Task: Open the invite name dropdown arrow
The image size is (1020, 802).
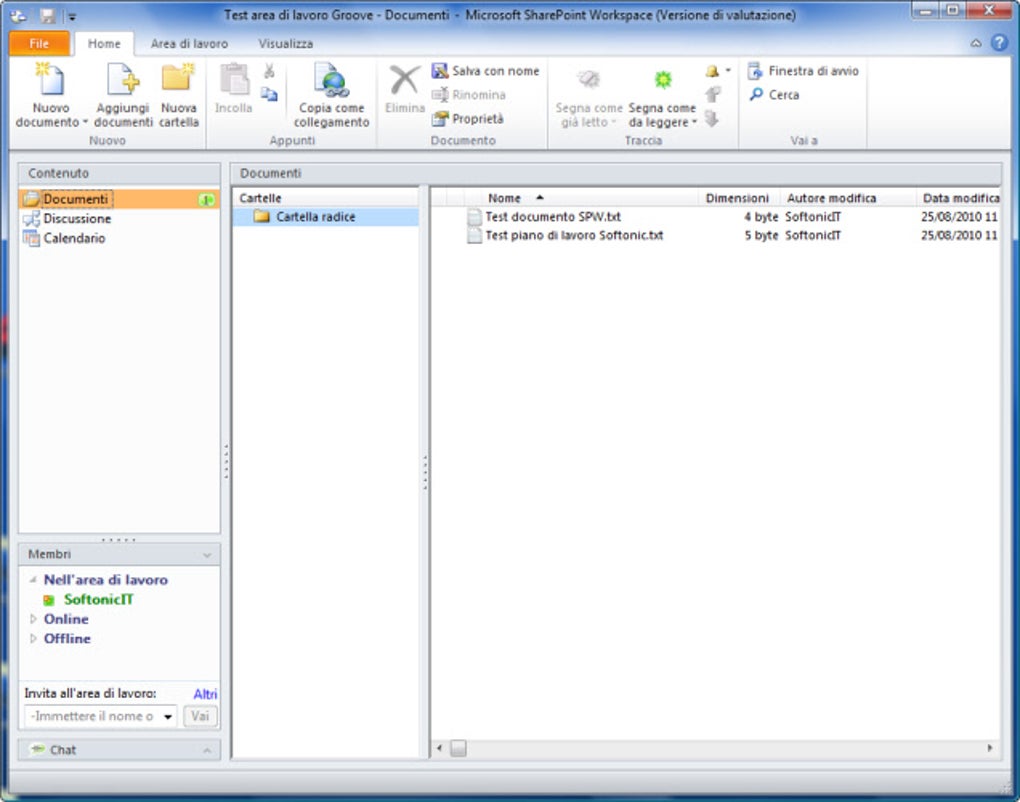Action: click(x=167, y=716)
